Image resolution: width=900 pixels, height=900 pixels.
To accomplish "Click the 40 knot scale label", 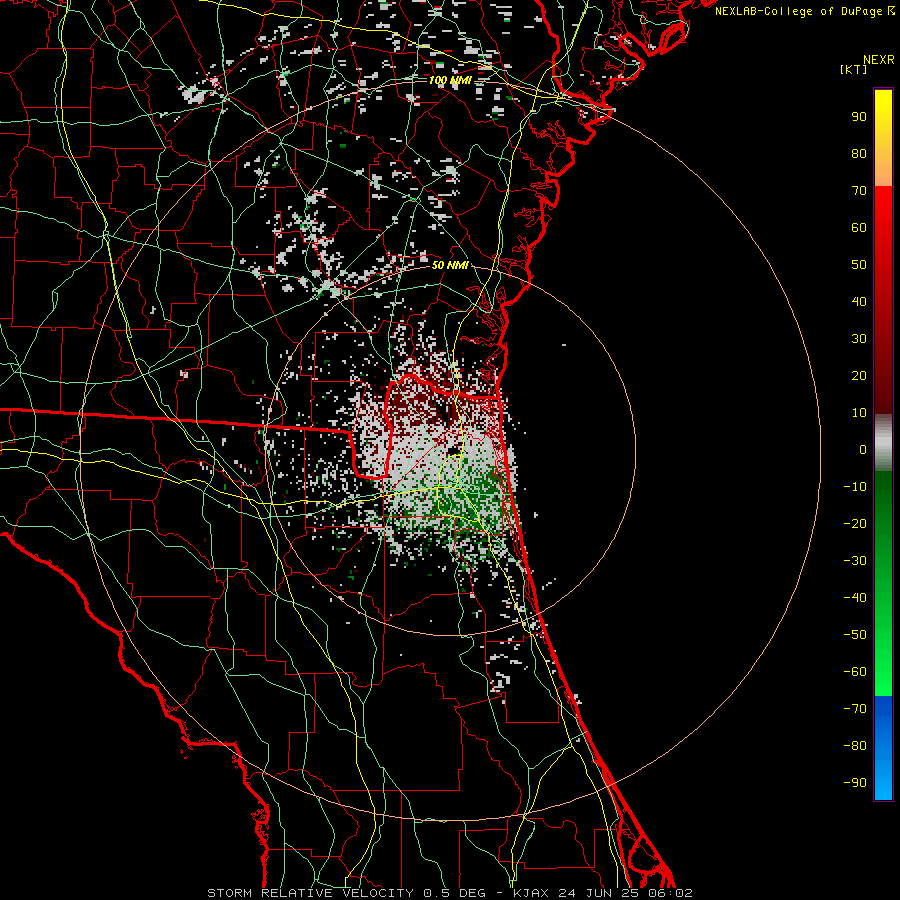I will [x=859, y=301].
